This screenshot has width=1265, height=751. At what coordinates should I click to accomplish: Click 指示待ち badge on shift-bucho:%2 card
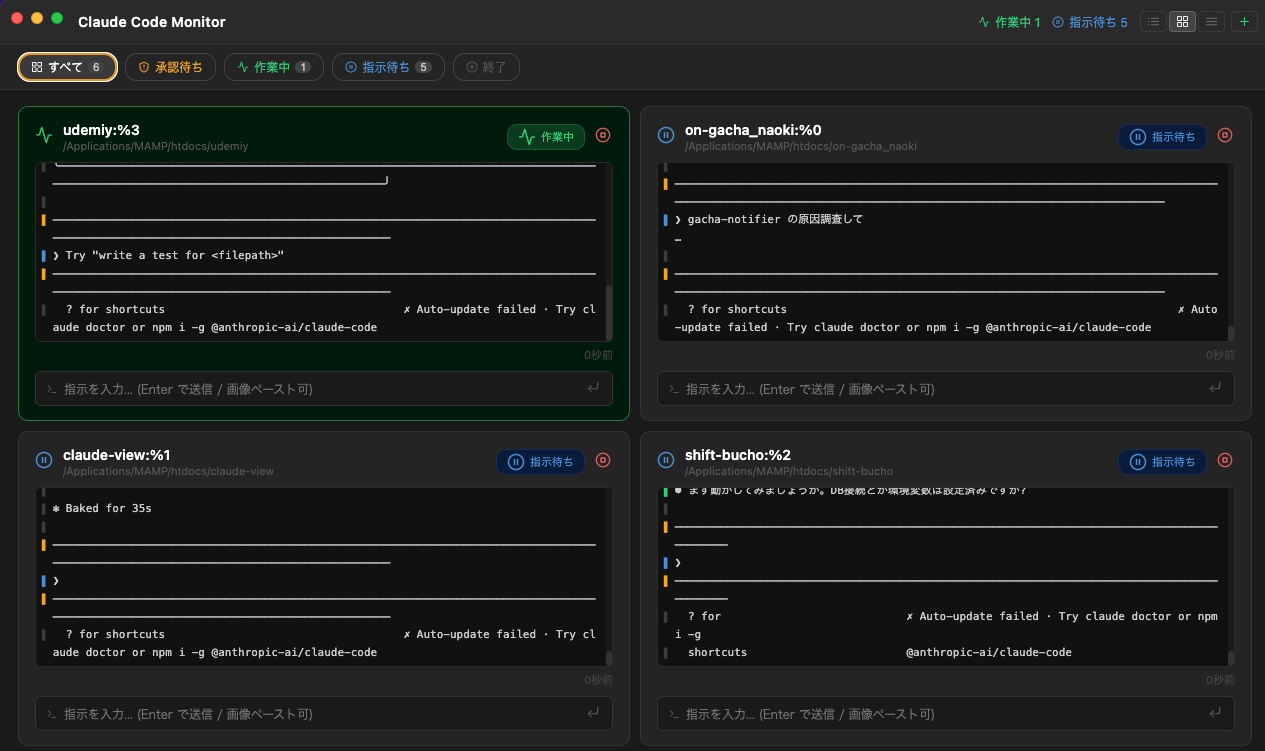[x=1162, y=462]
